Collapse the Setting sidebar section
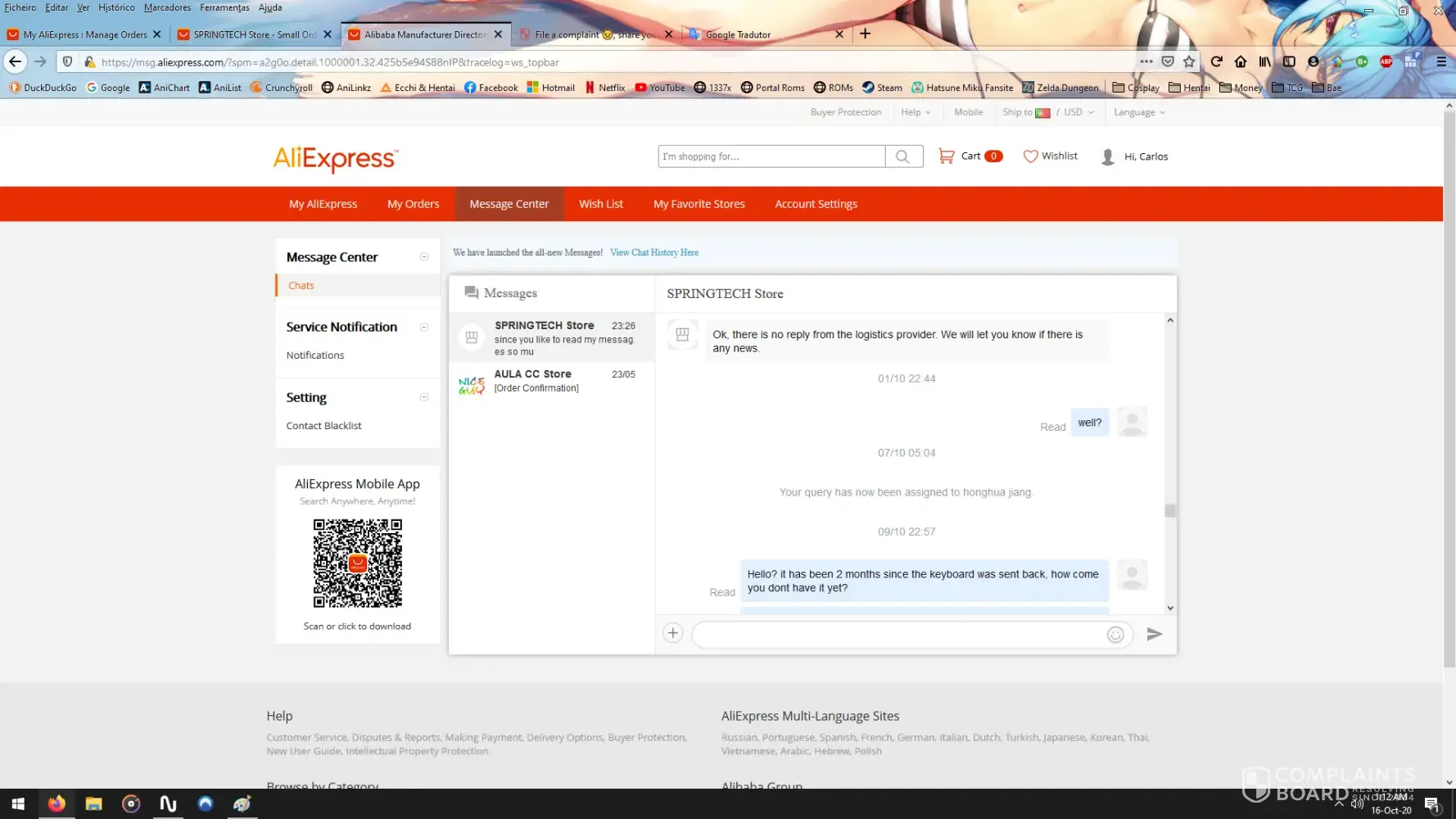Viewport: 1456px width, 819px height. tap(424, 397)
